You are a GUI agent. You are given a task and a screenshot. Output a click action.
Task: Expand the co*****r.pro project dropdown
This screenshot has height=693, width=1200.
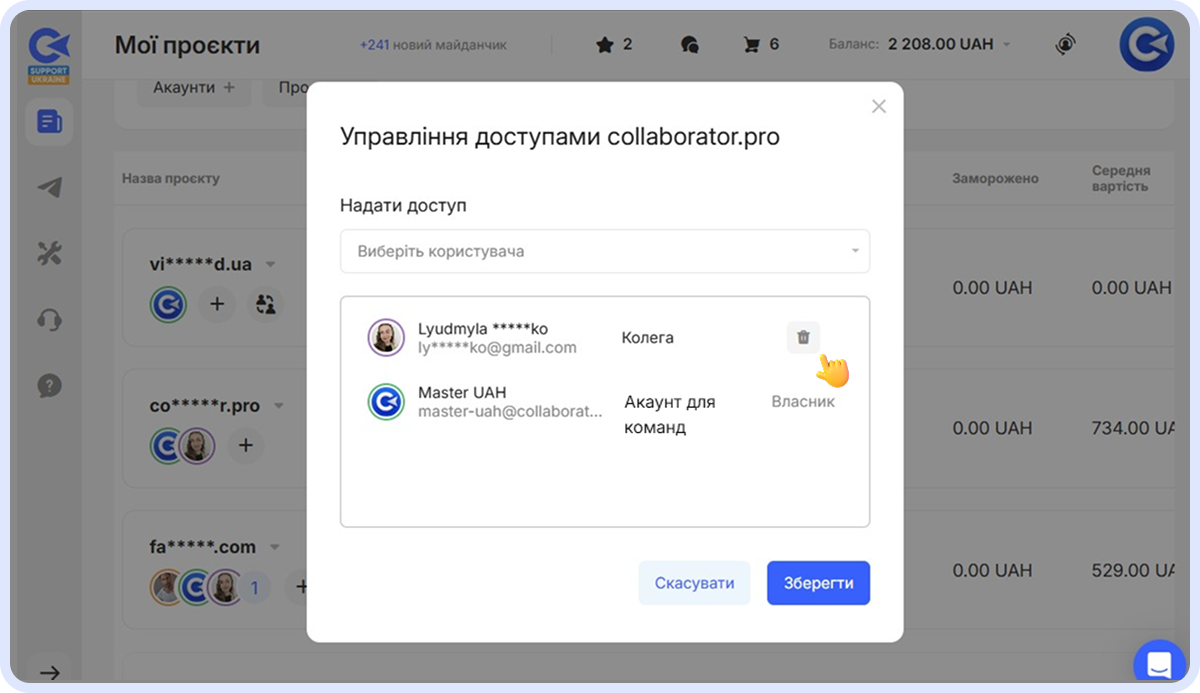coord(279,406)
